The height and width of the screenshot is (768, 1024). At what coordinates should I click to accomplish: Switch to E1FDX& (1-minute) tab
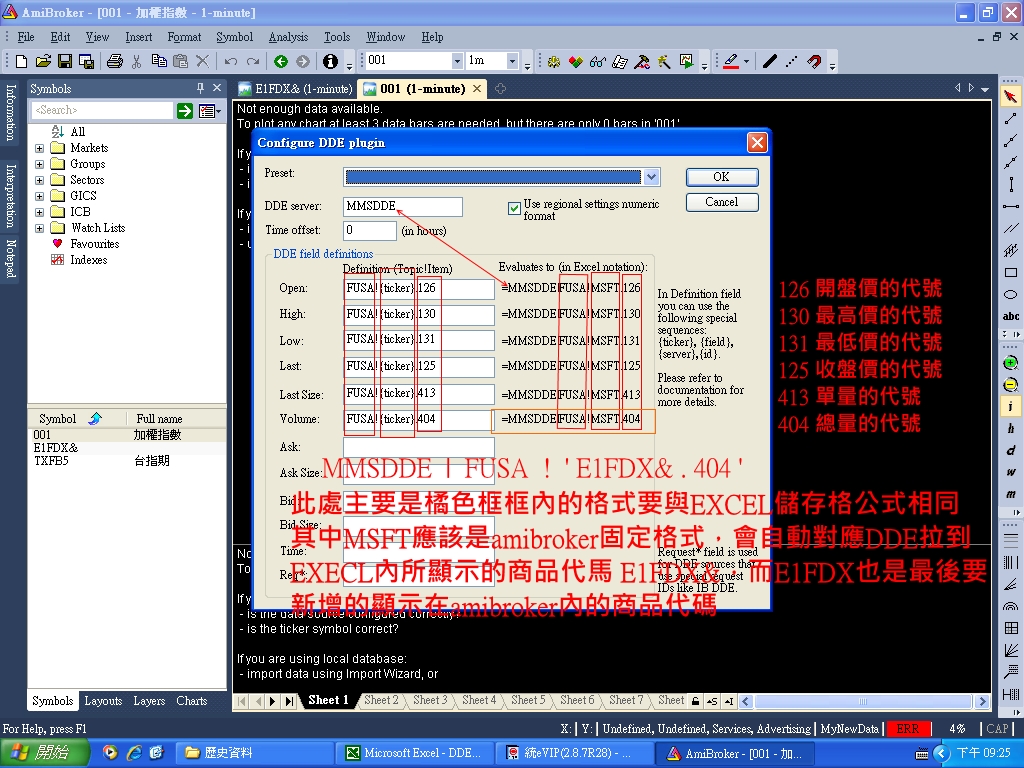(x=296, y=89)
